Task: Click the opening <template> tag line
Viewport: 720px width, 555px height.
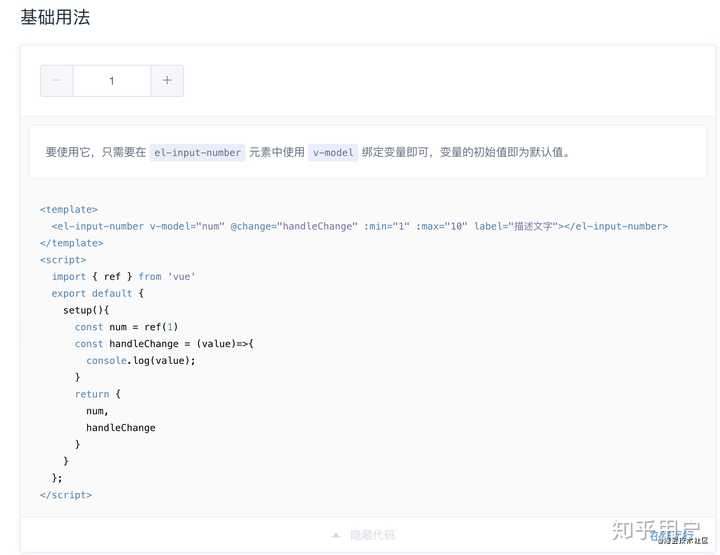Action: point(69,209)
